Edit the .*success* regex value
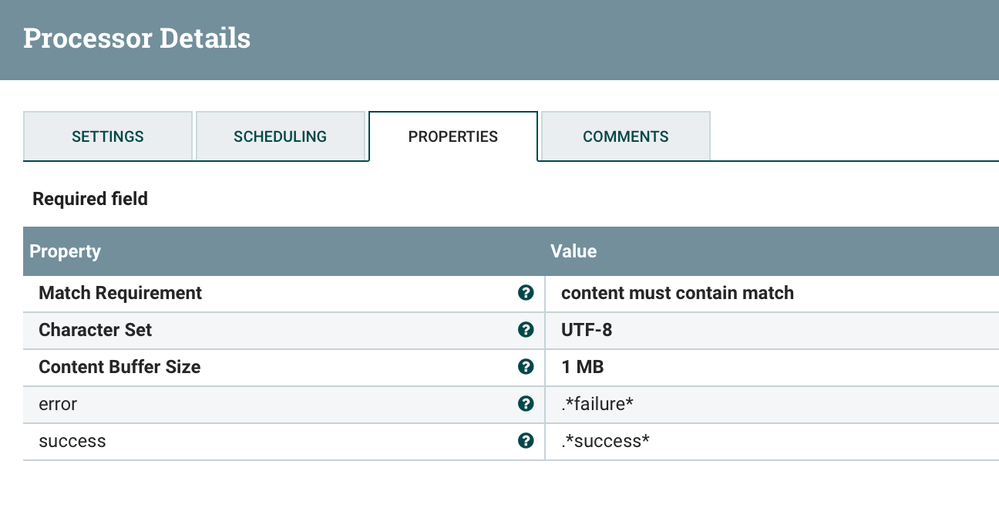This screenshot has width=999, height=518. [x=606, y=441]
